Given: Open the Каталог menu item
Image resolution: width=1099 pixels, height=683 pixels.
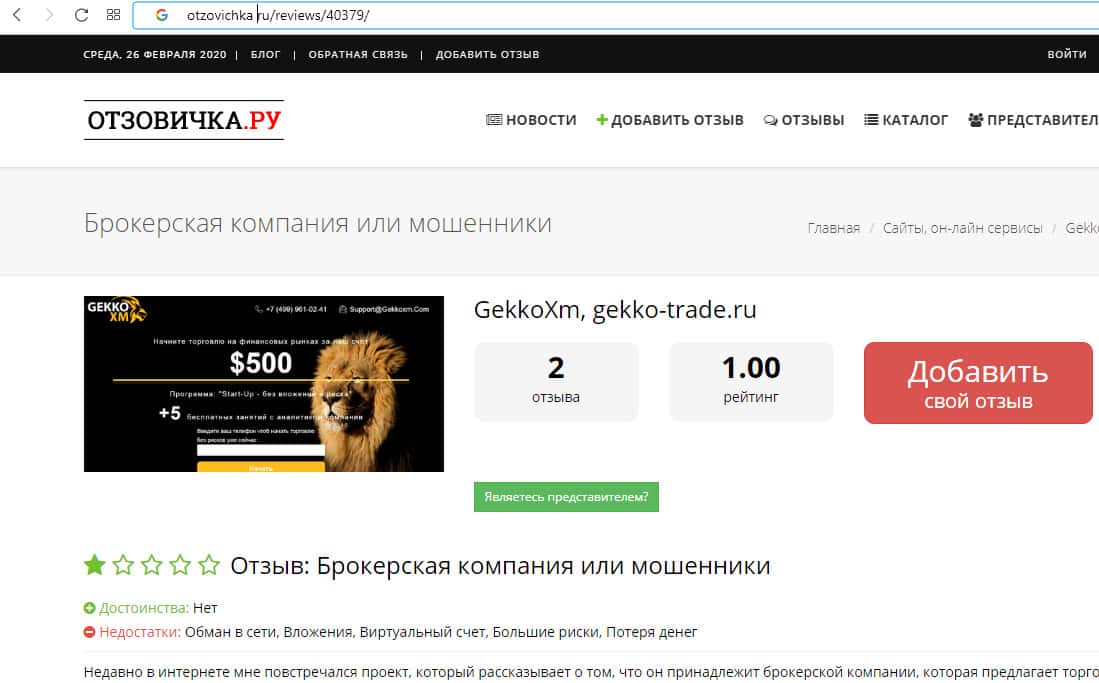Looking at the screenshot, I should click(906, 120).
